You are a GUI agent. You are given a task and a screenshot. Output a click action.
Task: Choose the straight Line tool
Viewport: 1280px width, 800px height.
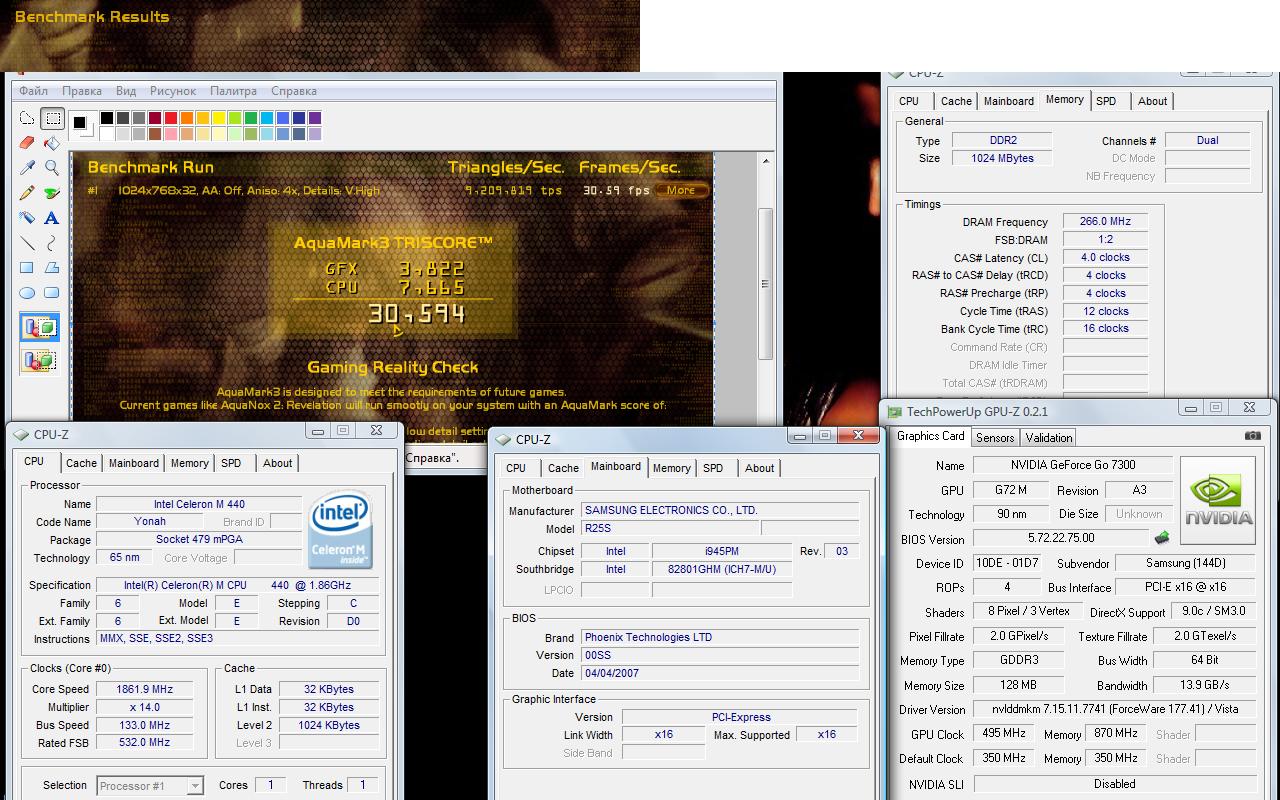click(x=27, y=243)
